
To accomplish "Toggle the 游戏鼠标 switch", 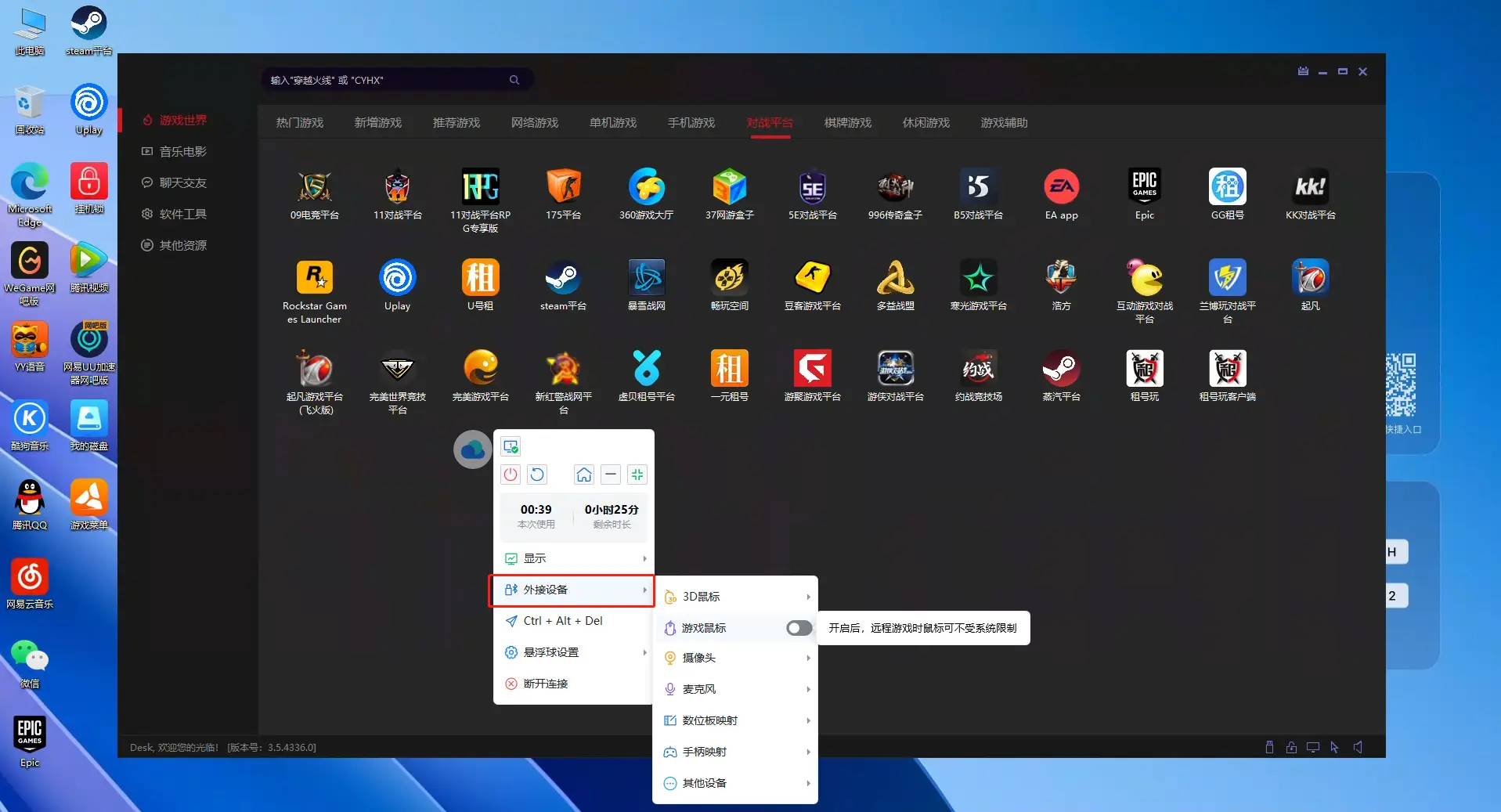I will click(x=799, y=628).
